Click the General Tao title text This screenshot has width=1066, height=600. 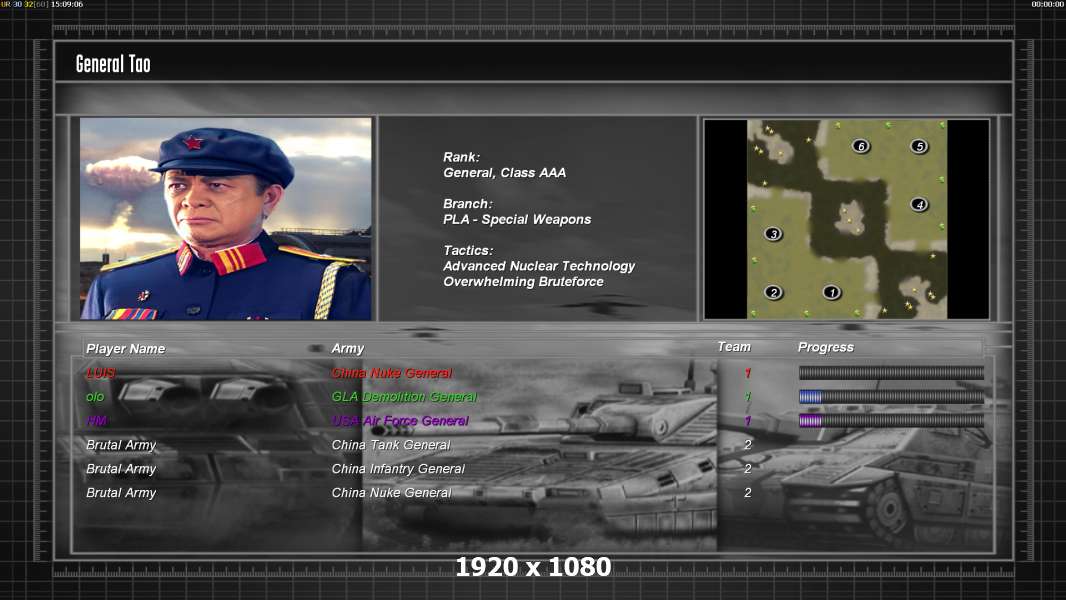tap(113, 64)
